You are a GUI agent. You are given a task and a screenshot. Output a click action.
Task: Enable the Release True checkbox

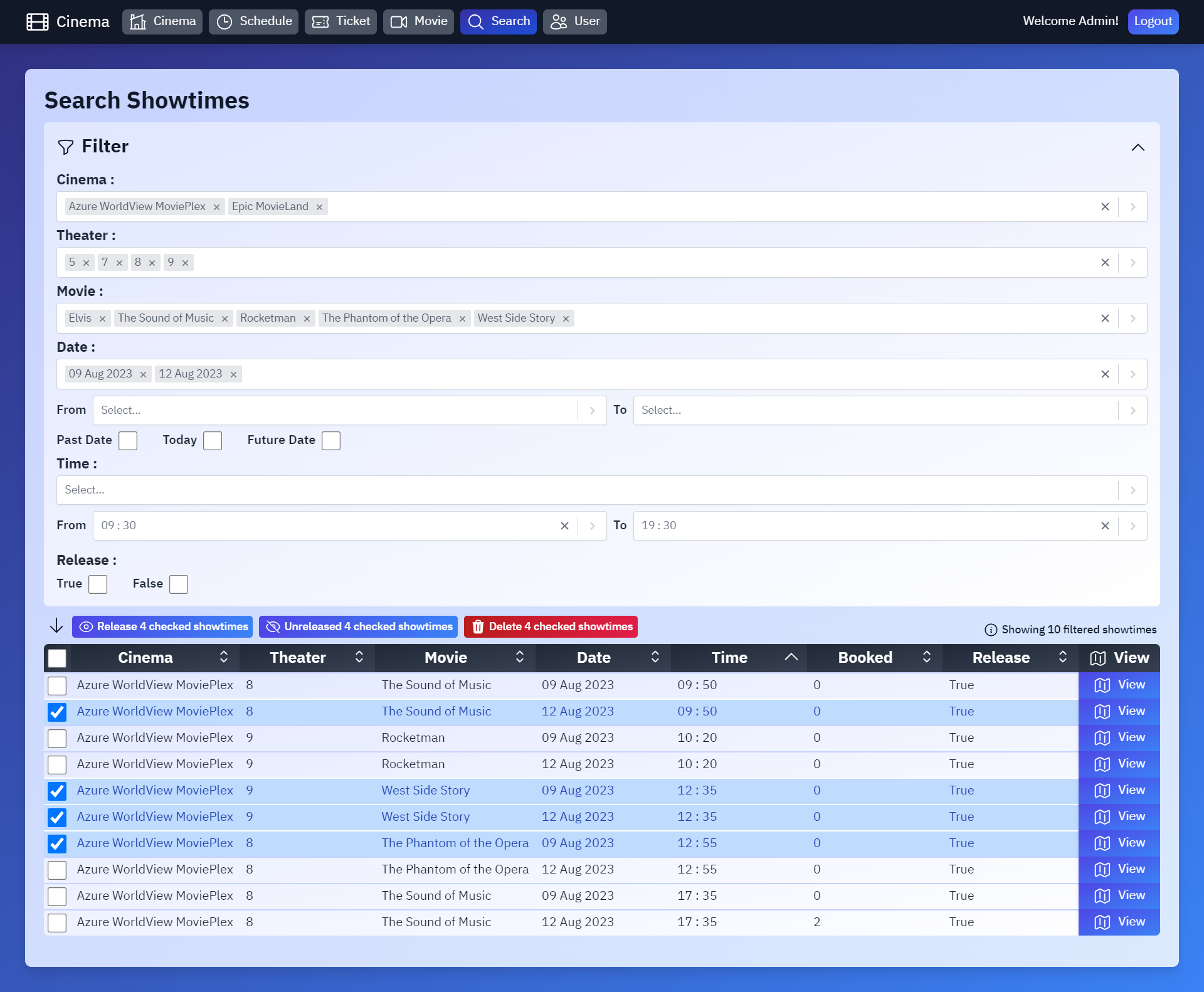point(98,584)
